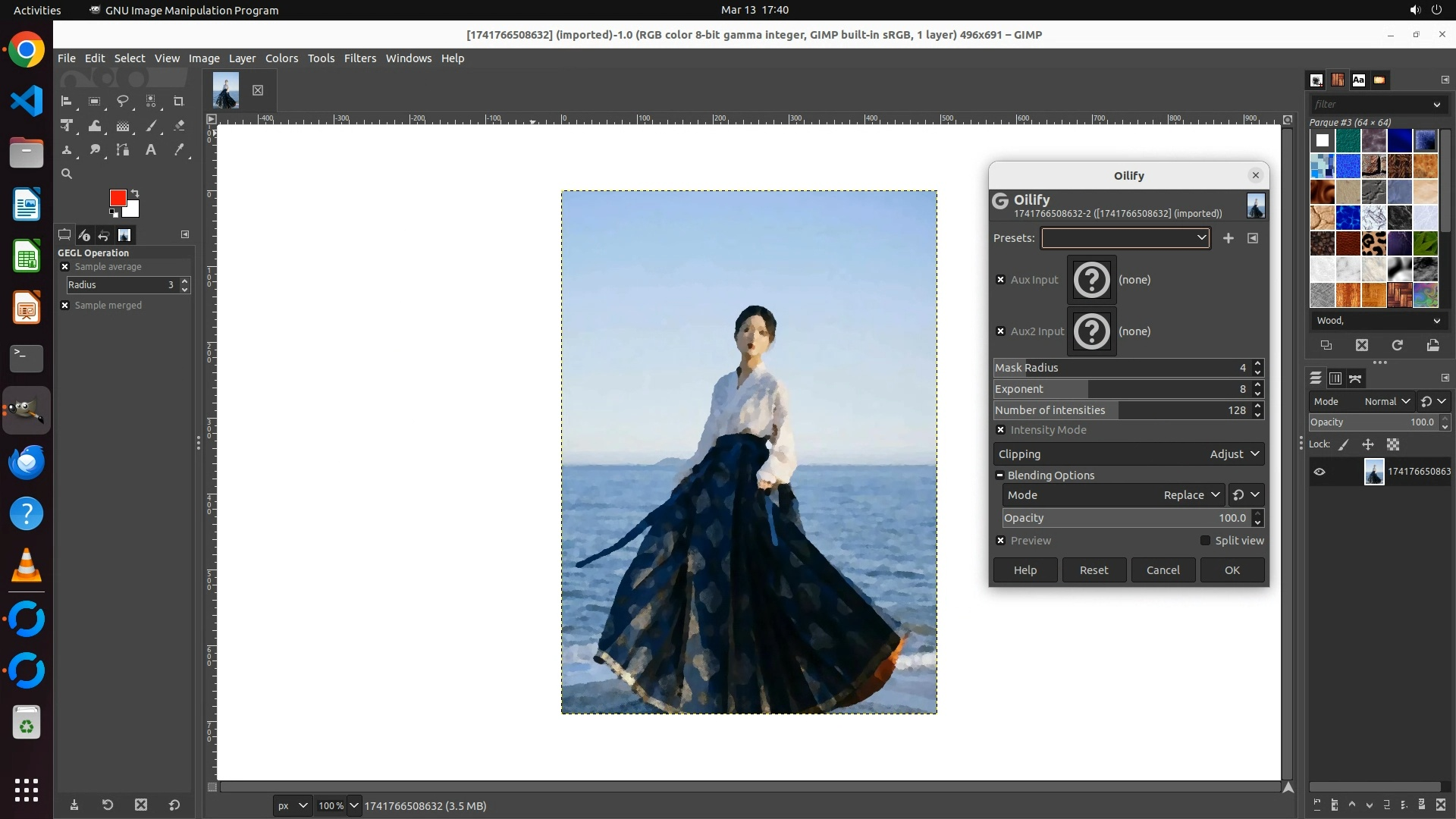Select the Crop tool

coord(179,101)
